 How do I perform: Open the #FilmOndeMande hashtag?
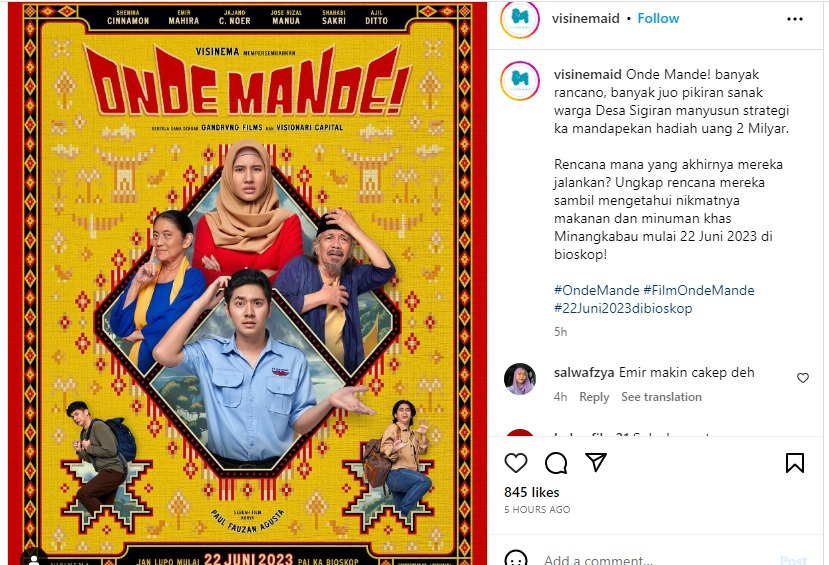pos(698,290)
